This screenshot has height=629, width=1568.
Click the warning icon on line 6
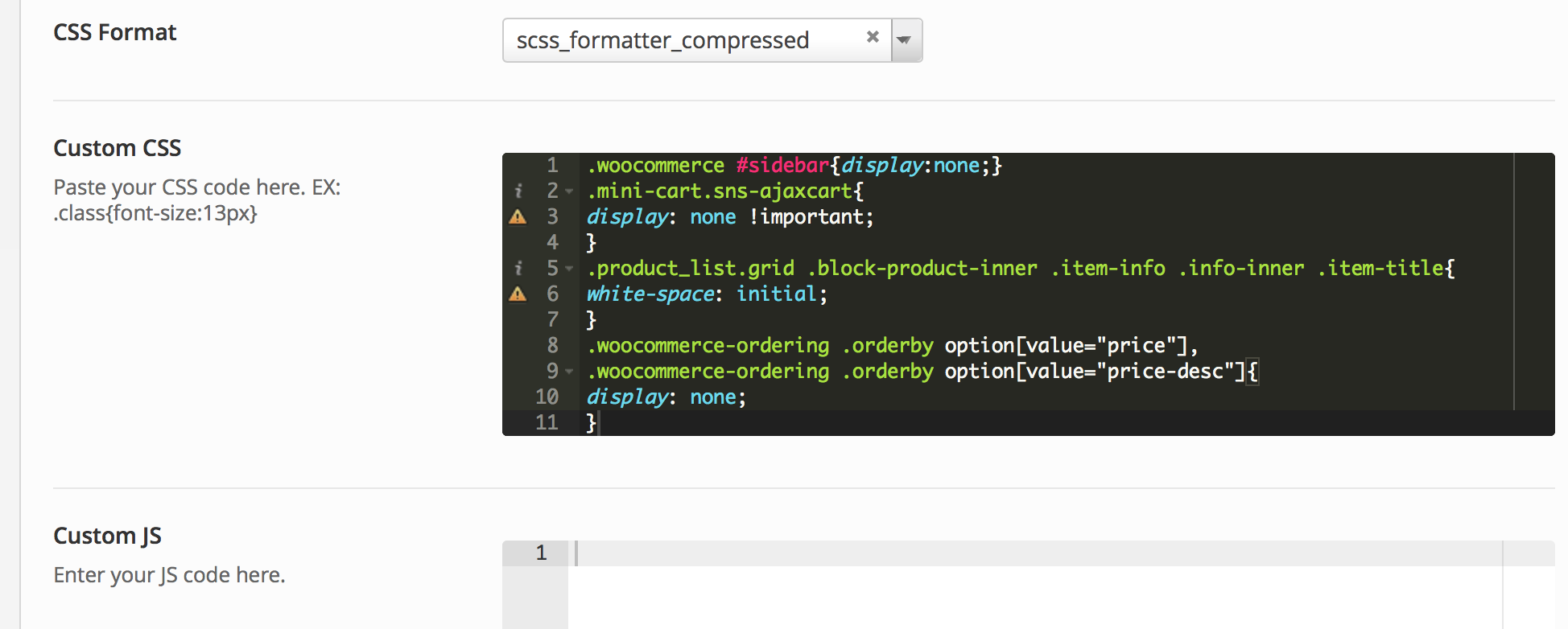518,294
